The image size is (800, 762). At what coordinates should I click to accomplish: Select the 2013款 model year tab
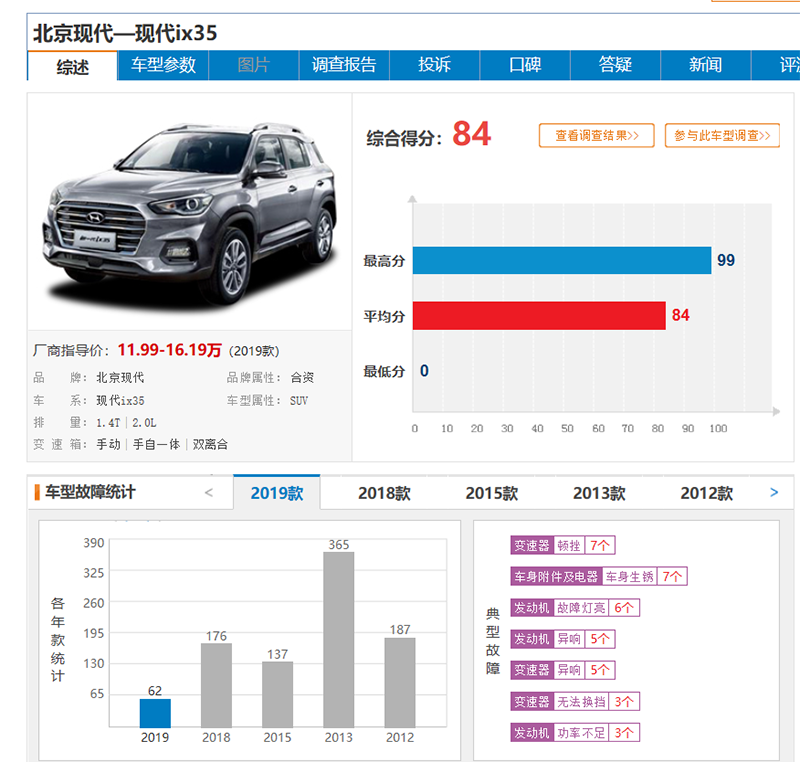pos(599,493)
